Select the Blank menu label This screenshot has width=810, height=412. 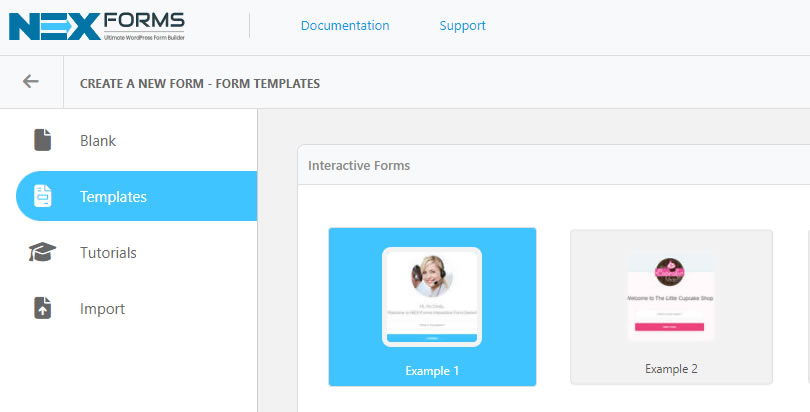point(98,140)
